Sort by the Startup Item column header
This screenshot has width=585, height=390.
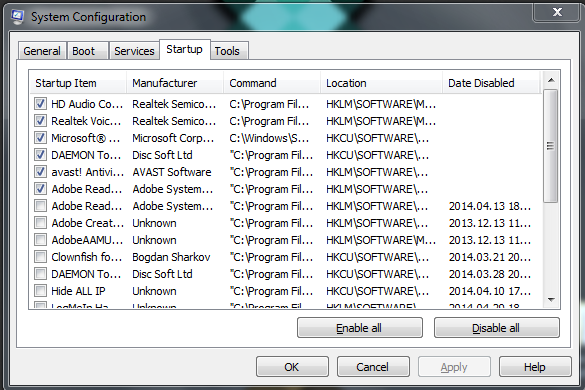pos(78,83)
